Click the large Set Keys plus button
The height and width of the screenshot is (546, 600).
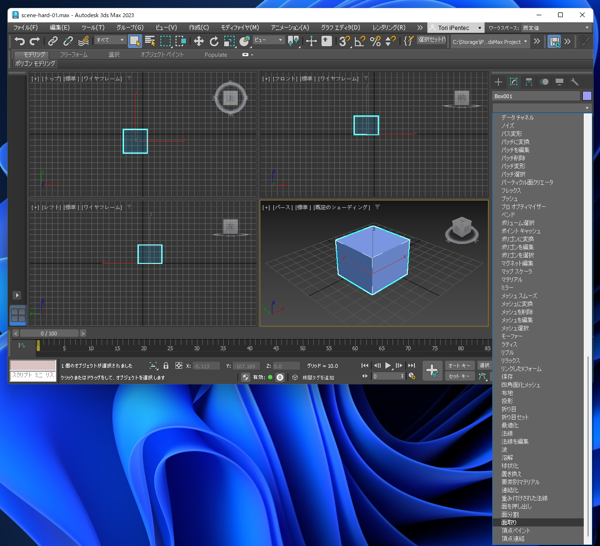point(432,370)
